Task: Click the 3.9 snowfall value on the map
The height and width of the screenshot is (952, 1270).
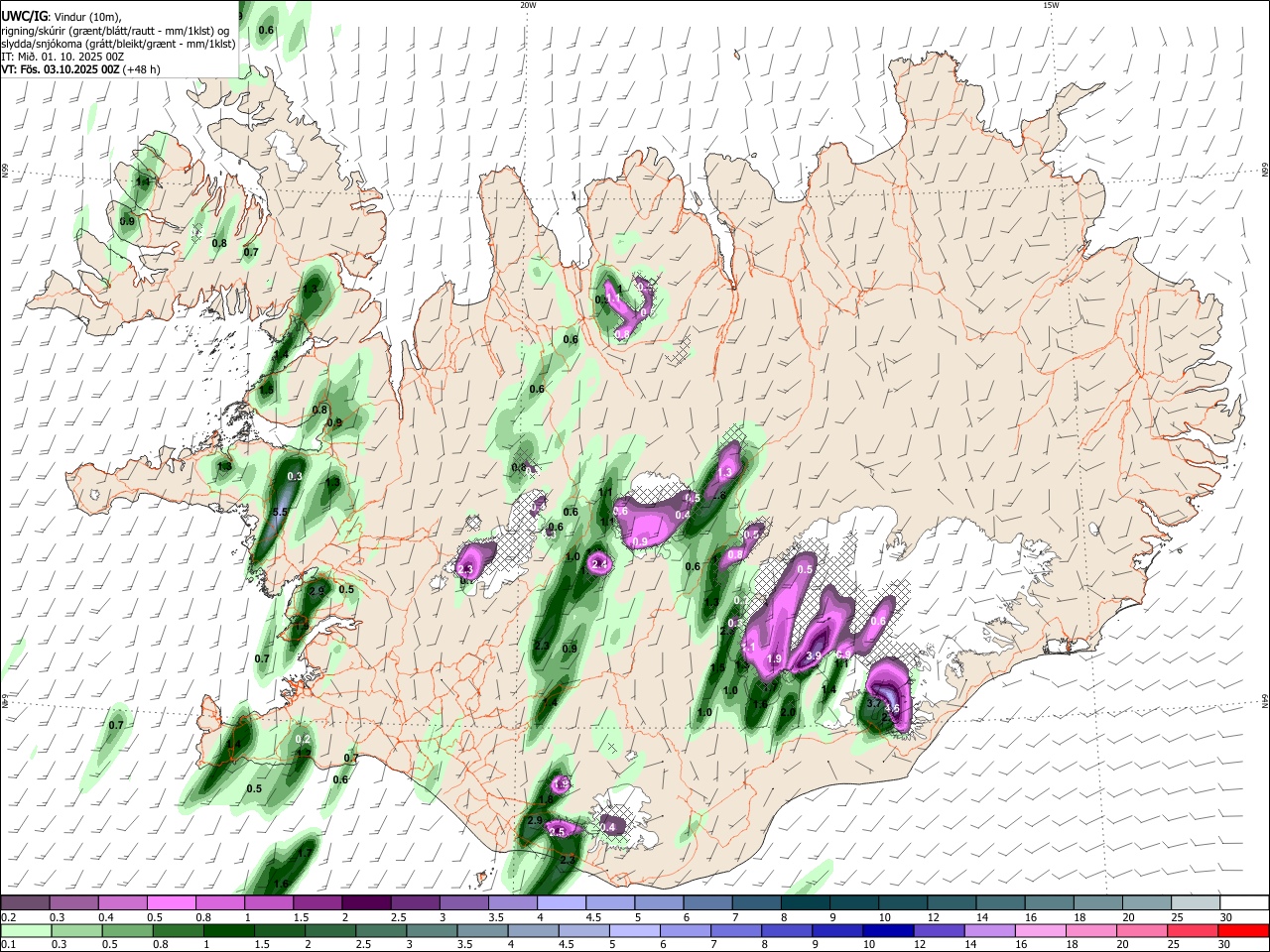Action: 814,655
